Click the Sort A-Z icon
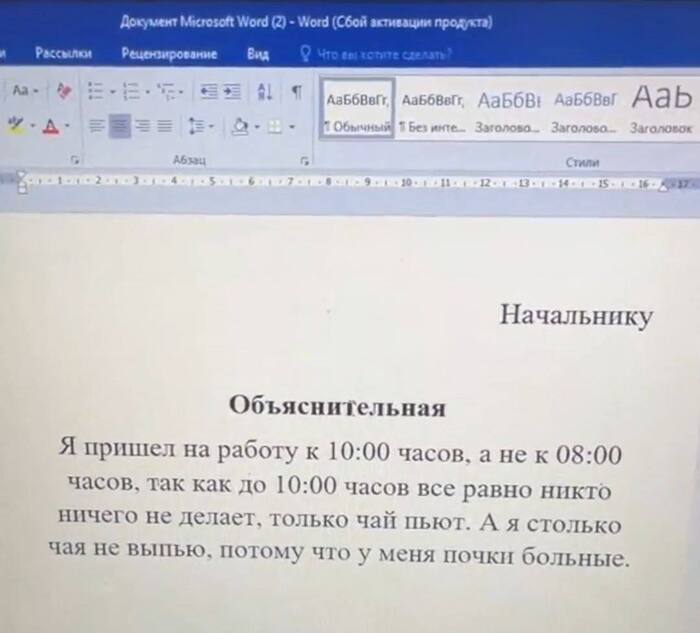The image size is (700, 633). pyautogui.click(x=265, y=92)
